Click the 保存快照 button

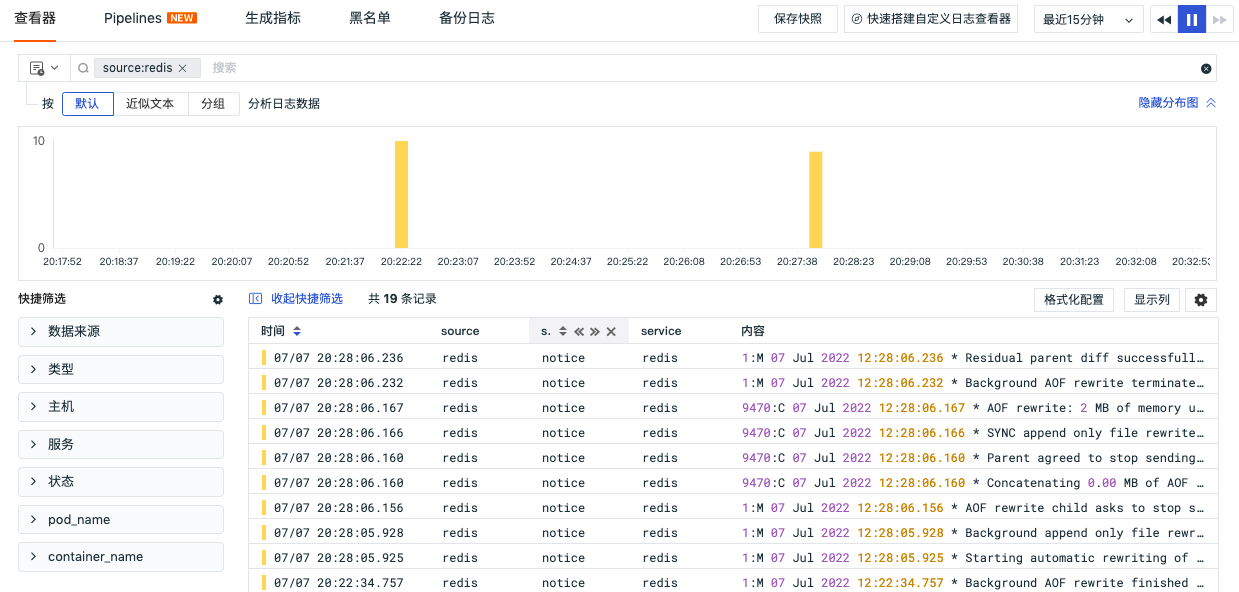(798, 19)
